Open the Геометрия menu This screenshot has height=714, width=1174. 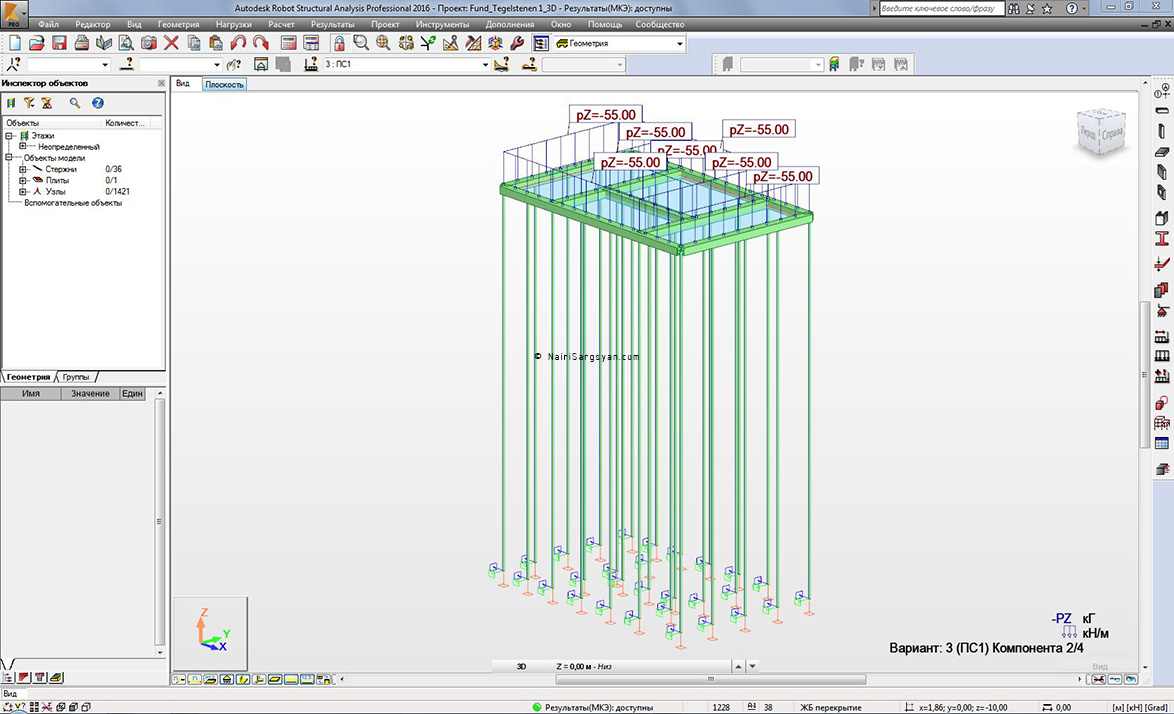178,25
